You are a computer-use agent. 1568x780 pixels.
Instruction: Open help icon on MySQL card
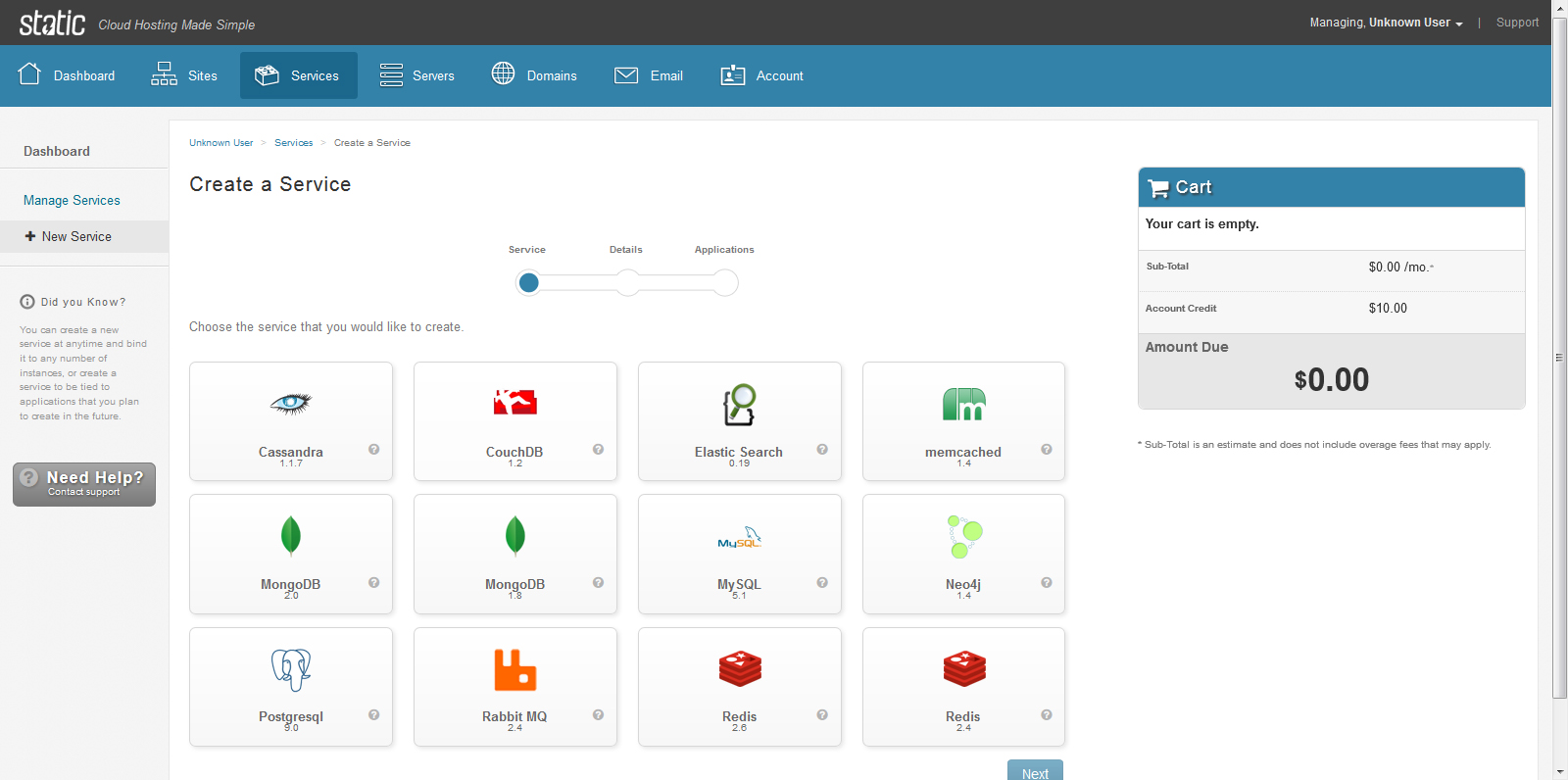pos(822,582)
